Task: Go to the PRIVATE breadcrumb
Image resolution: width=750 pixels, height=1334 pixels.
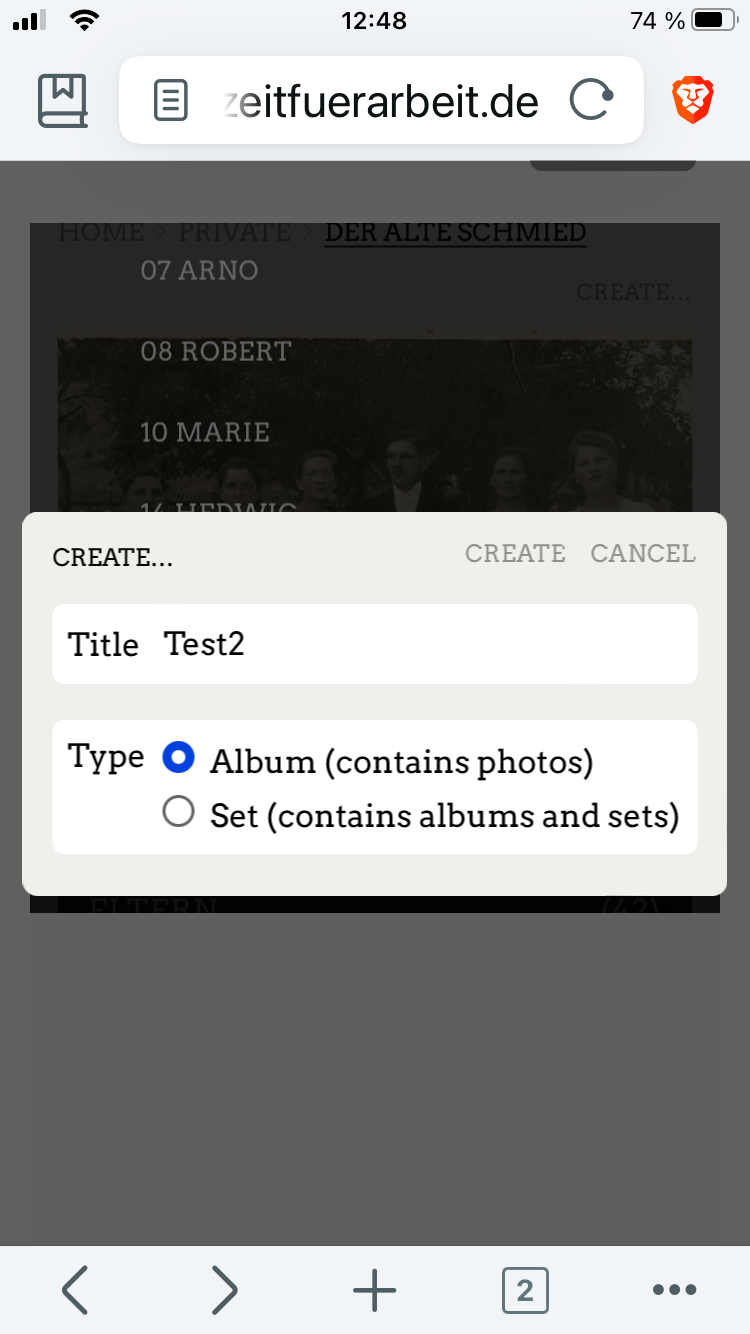Action: pyautogui.click(x=234, y=232)
